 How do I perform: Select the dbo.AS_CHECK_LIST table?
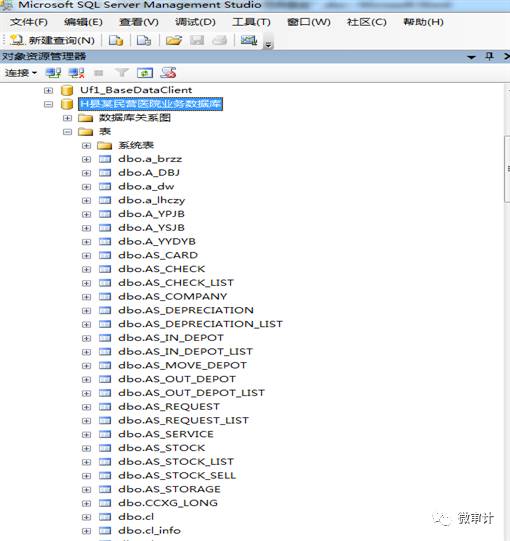pyautogui.click(x=176, y=283)
